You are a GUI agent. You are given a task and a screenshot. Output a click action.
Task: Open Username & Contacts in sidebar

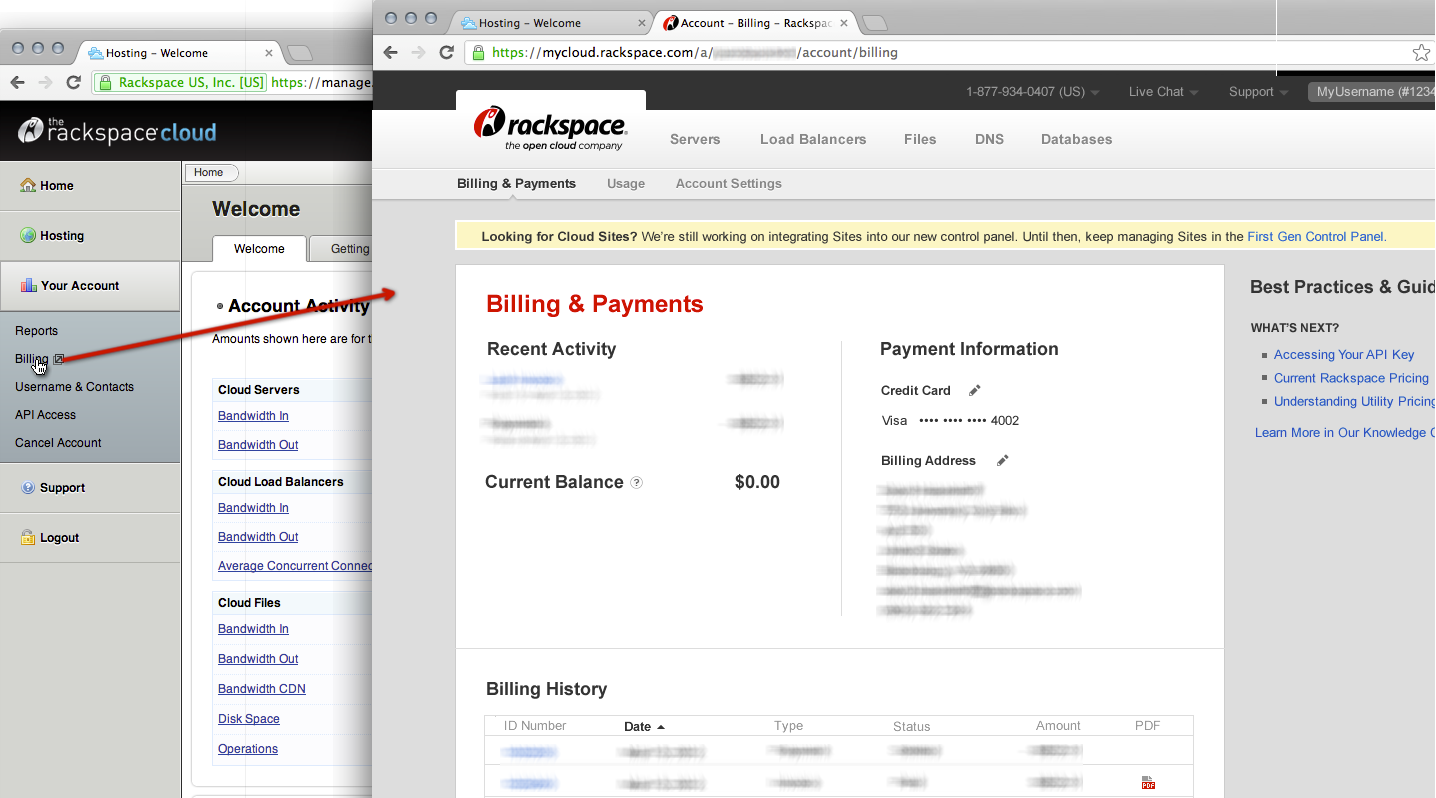(x=74, y=387)
